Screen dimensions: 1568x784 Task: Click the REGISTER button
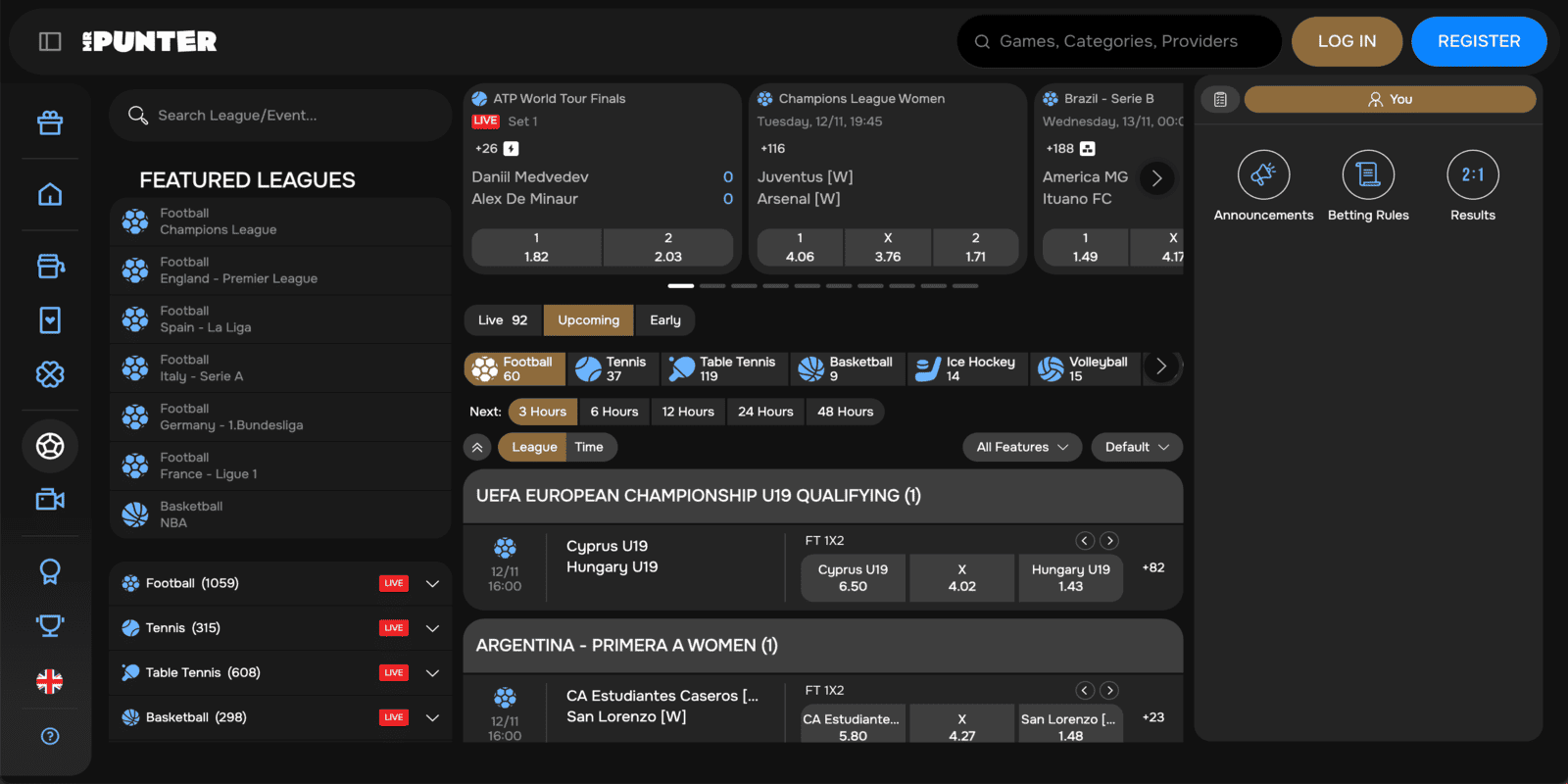click(x=1478, y=41)
